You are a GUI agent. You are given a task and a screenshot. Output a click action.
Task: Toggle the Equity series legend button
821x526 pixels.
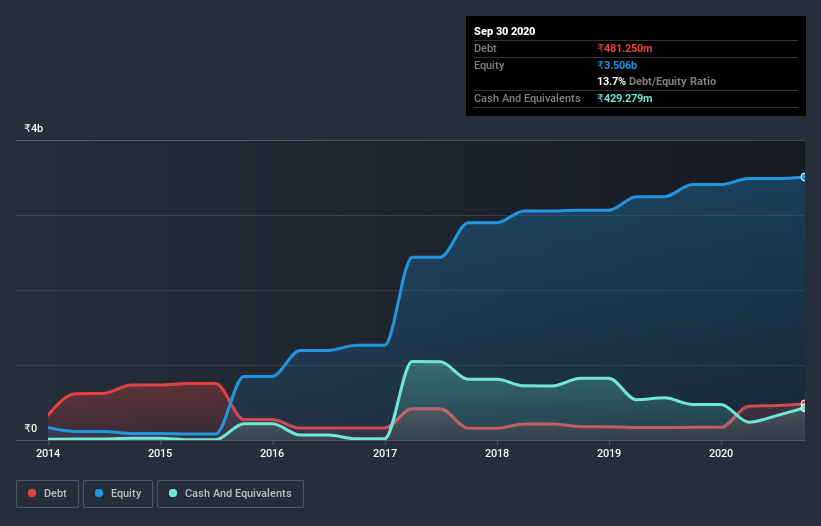118,494
